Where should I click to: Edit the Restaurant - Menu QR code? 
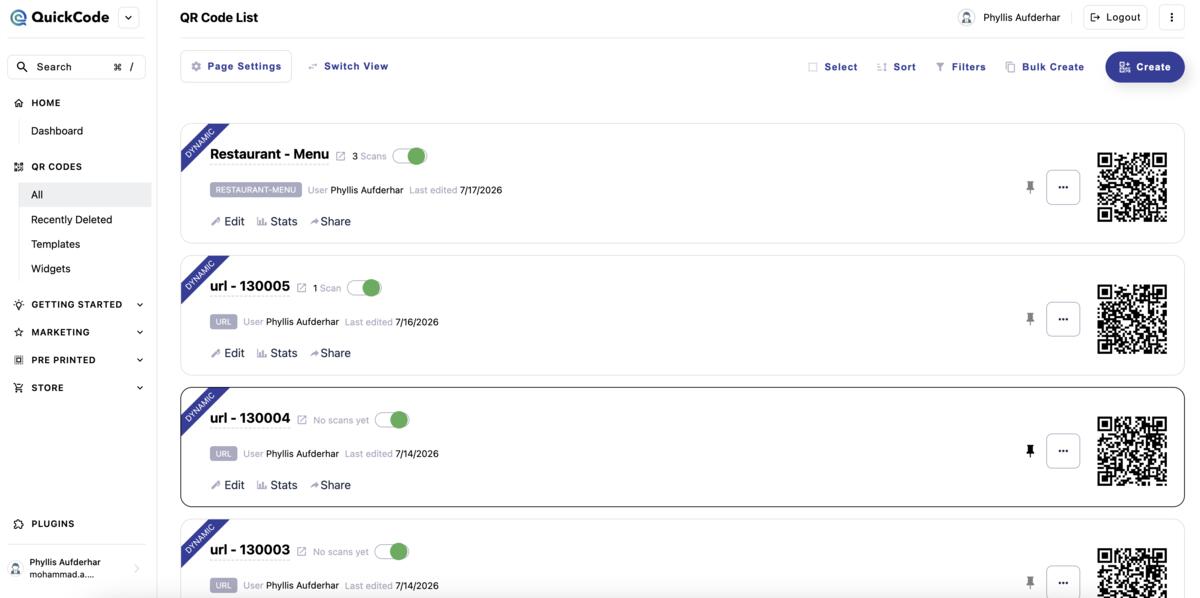227,222
